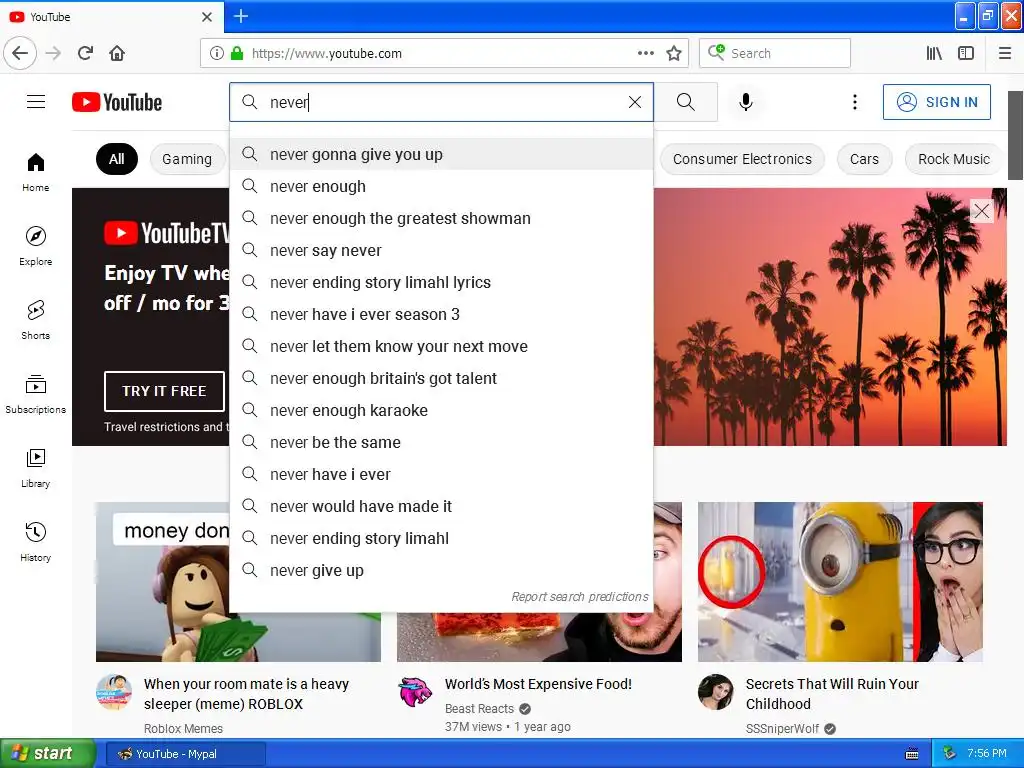This screenshot has height=768, width=1024.
Task: Choose suggestion never enough britain's got talent
Action: click(x=441, y=378)
